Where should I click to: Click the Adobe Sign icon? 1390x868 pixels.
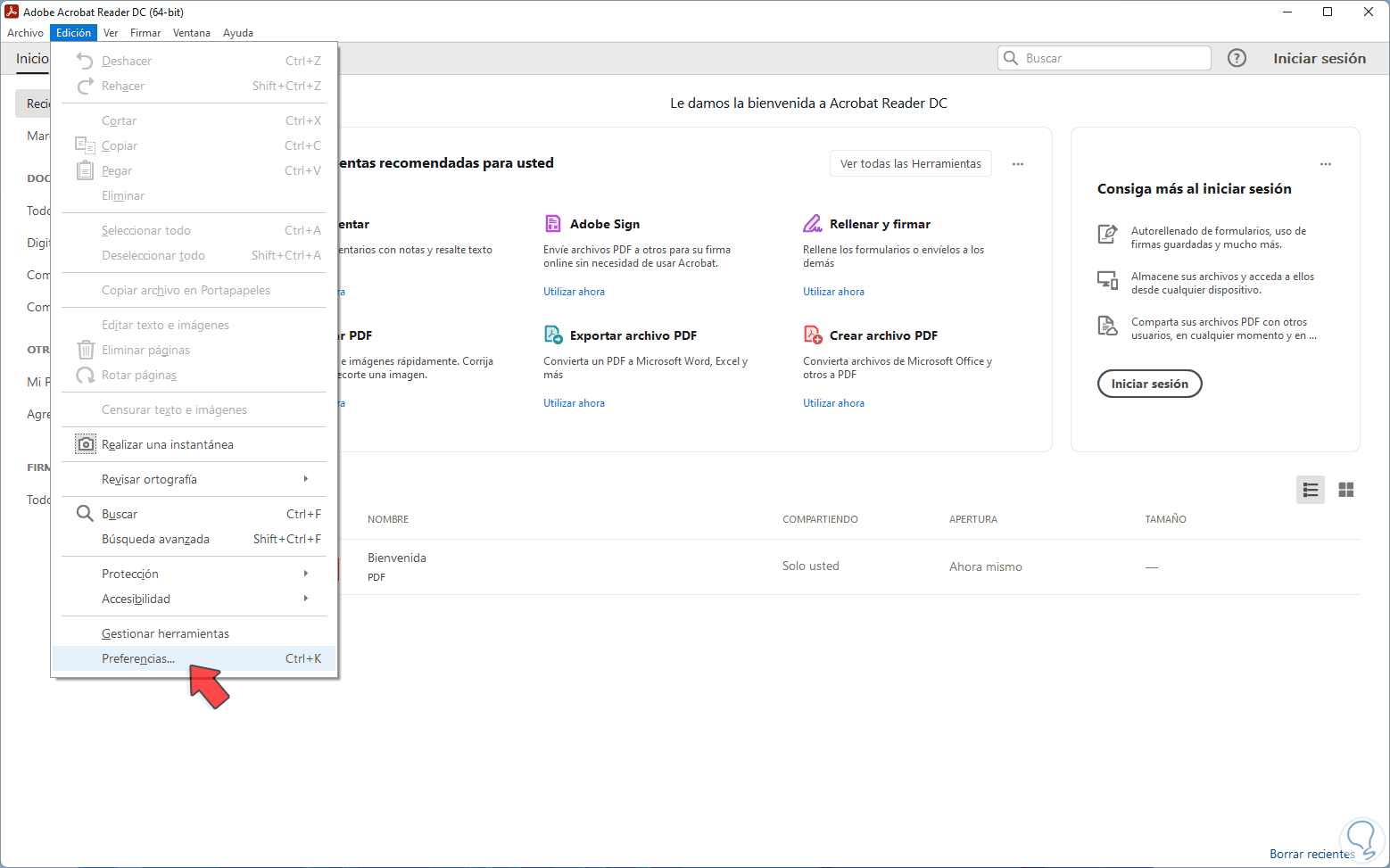pyautogui.click(x=553, y=224)
